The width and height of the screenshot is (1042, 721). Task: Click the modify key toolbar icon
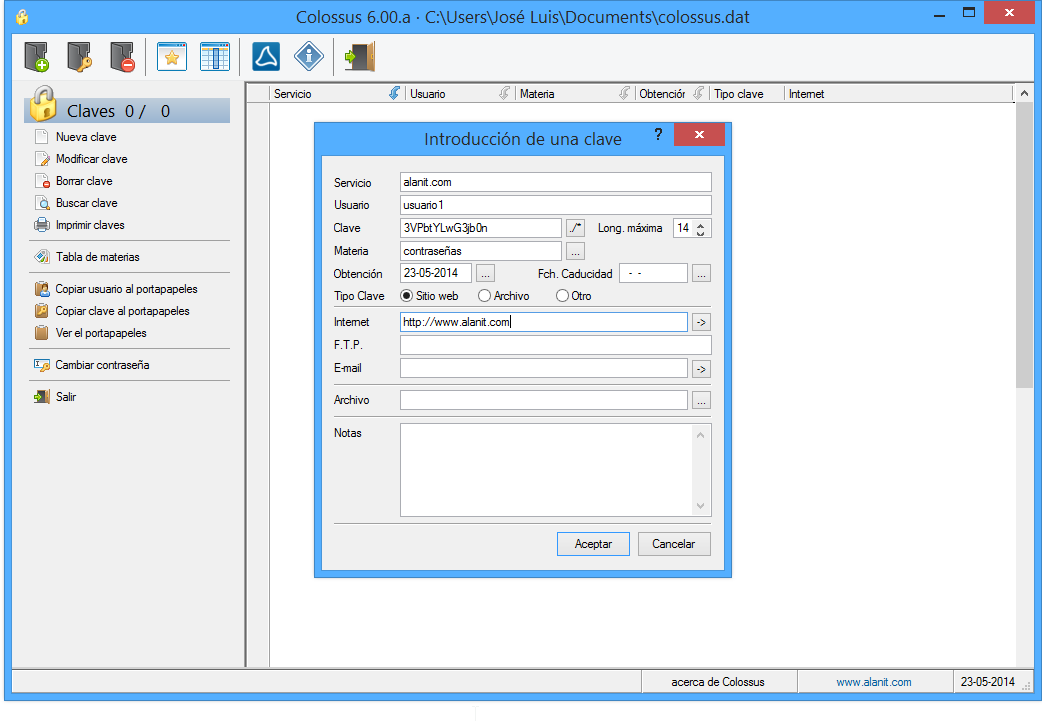pyautogui.click(x=79, y=57)
